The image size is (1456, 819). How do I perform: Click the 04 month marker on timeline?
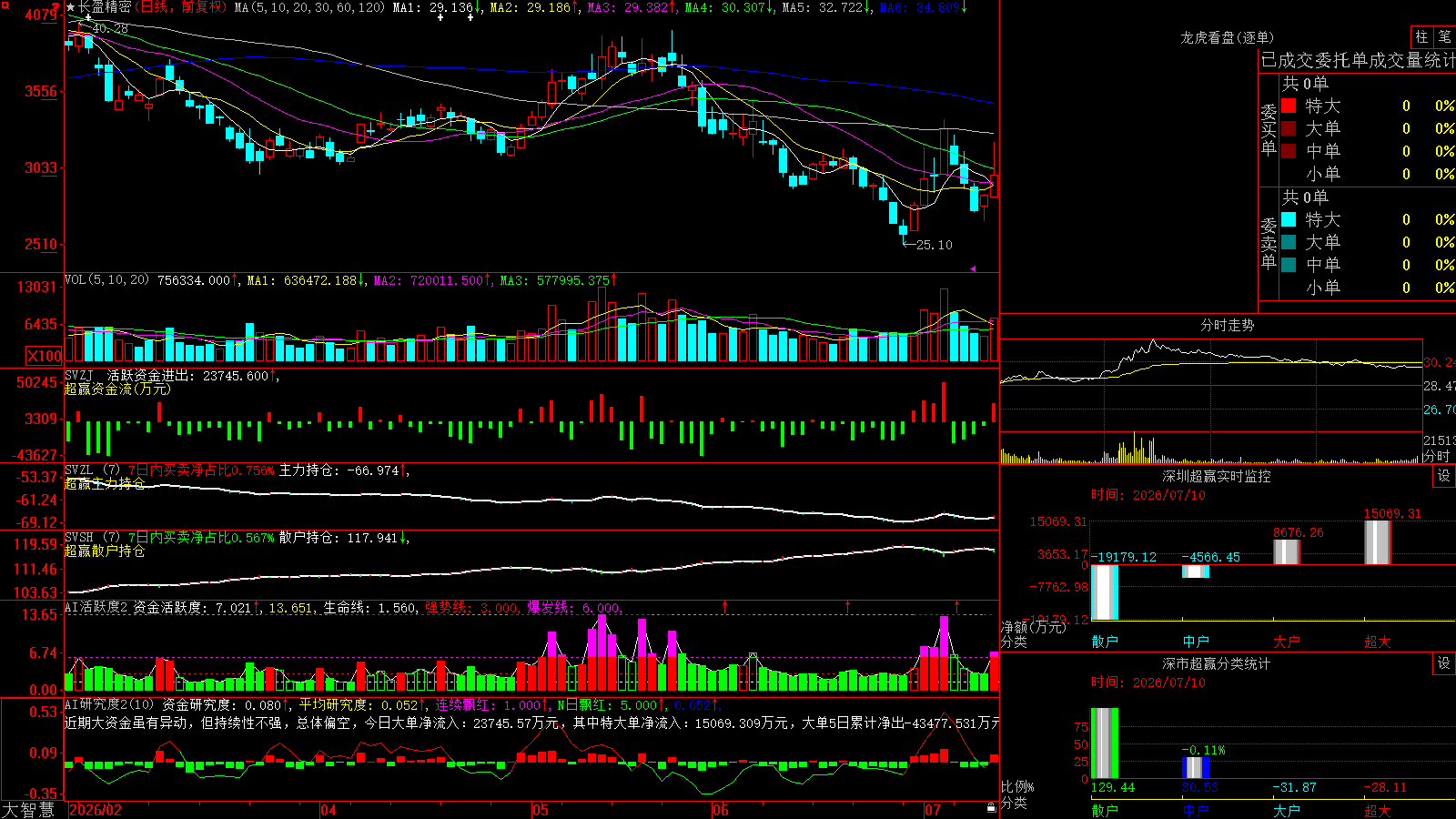tap(329, 810)
